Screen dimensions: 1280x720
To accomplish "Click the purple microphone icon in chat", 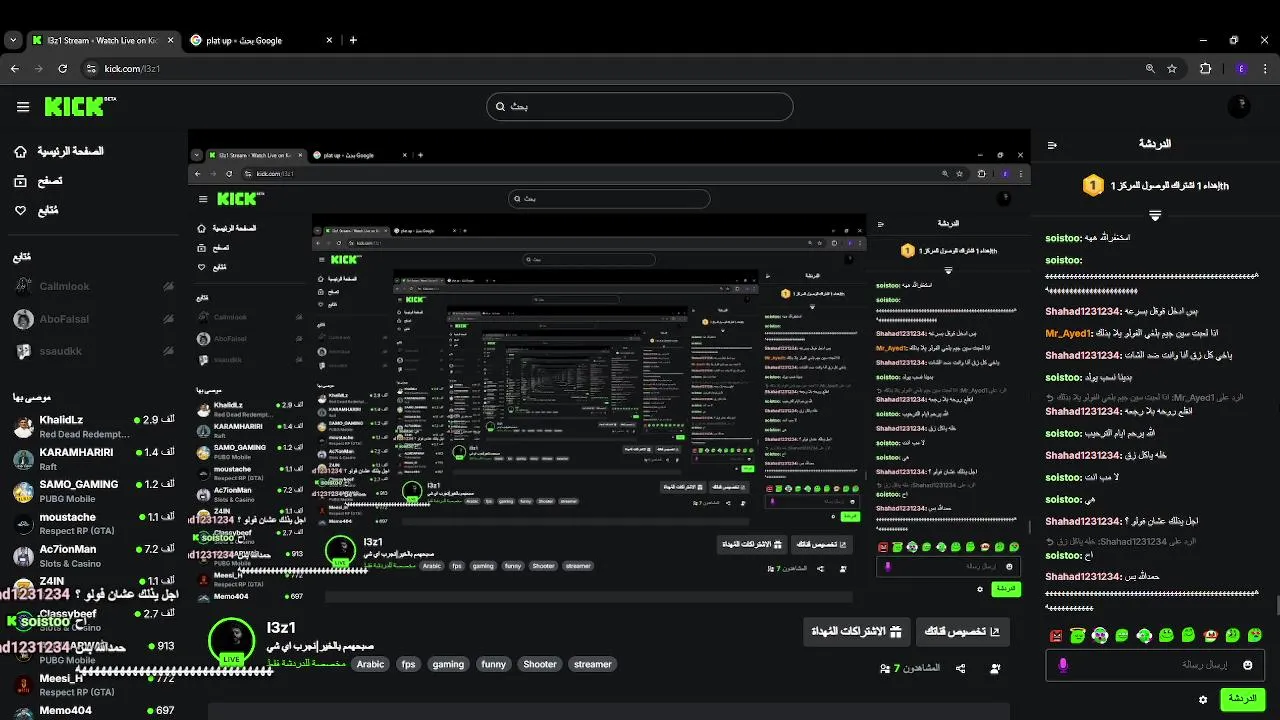I will pos(1063,665).
